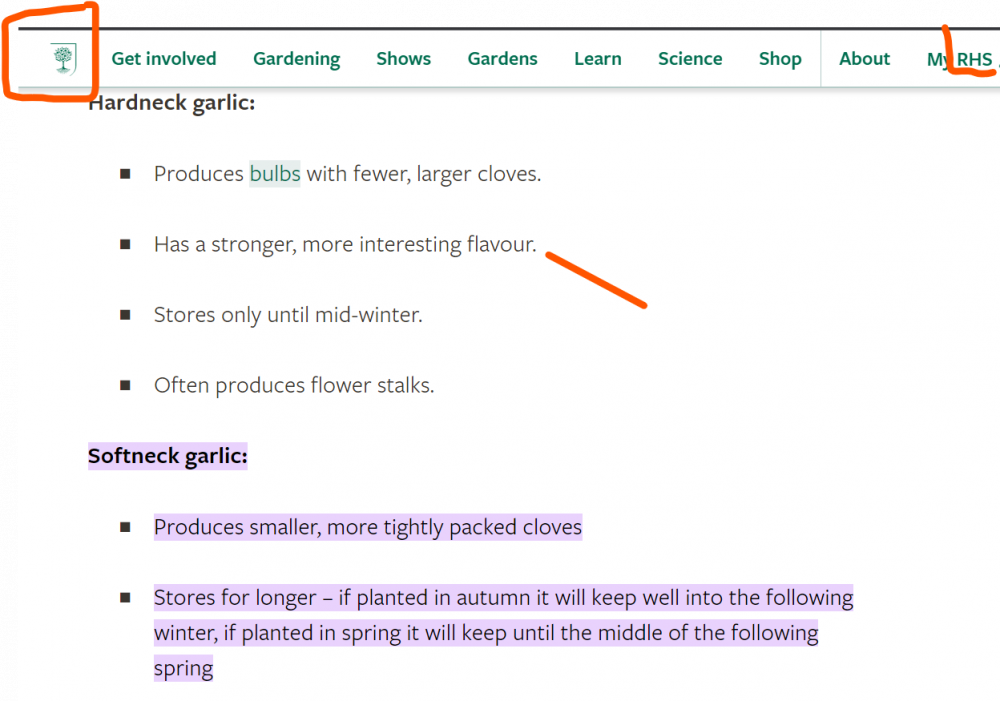Select Gardens in the navigation bar
Image resolution: width=1000 pixels, height=701 pixels.
[x=503, y=59]
